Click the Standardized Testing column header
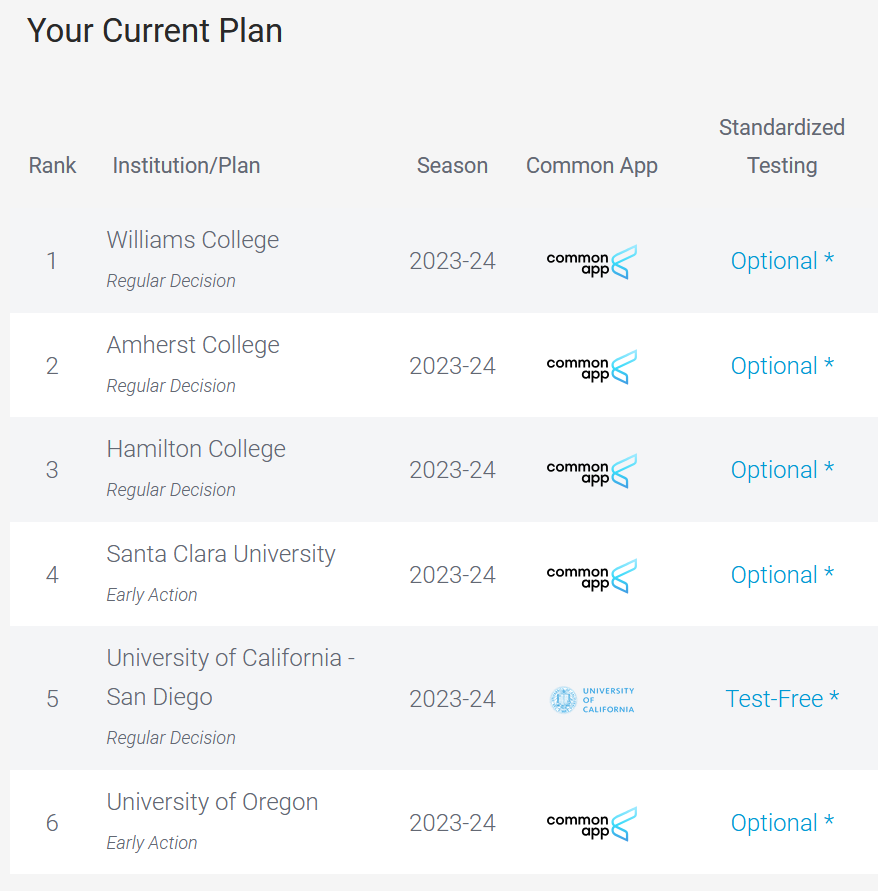The width and height of the screenshot is (878, 891). (x=782, y=147)
